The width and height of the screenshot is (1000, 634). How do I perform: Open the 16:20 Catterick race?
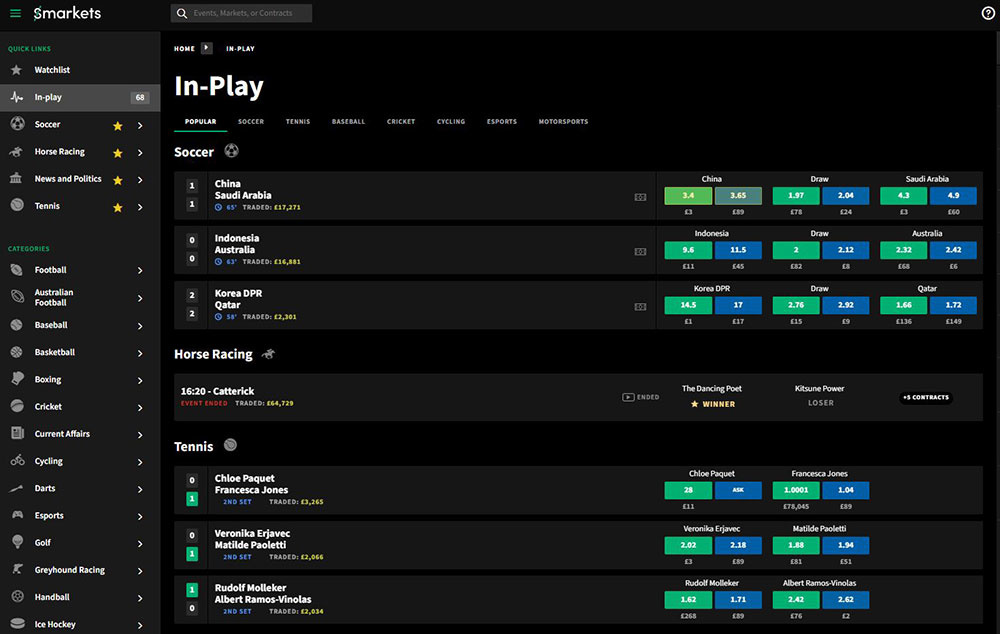217,391
